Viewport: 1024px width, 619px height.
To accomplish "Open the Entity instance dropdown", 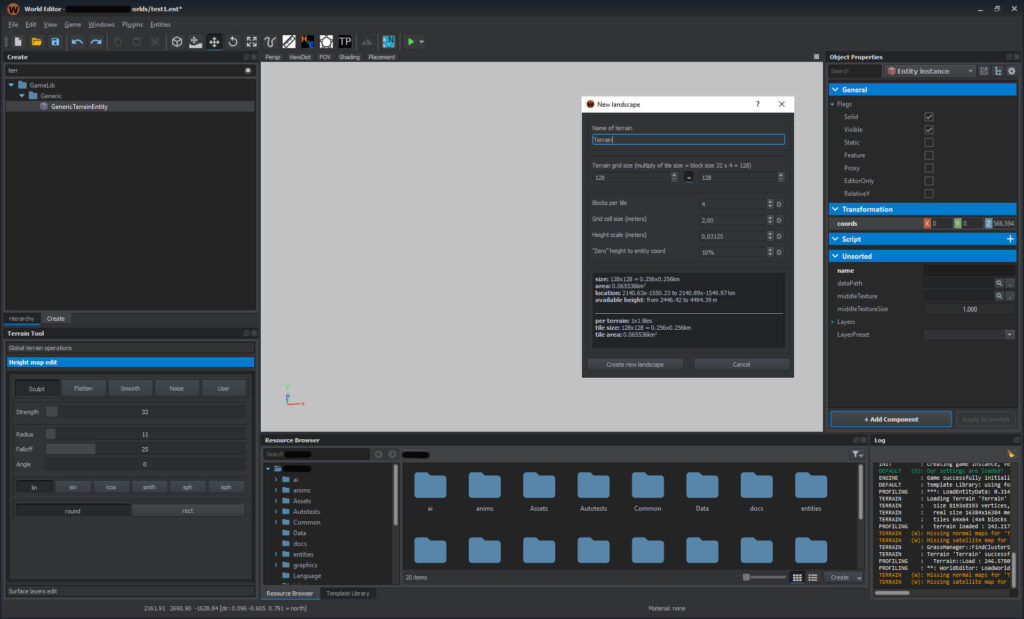I will coord(930,71).
